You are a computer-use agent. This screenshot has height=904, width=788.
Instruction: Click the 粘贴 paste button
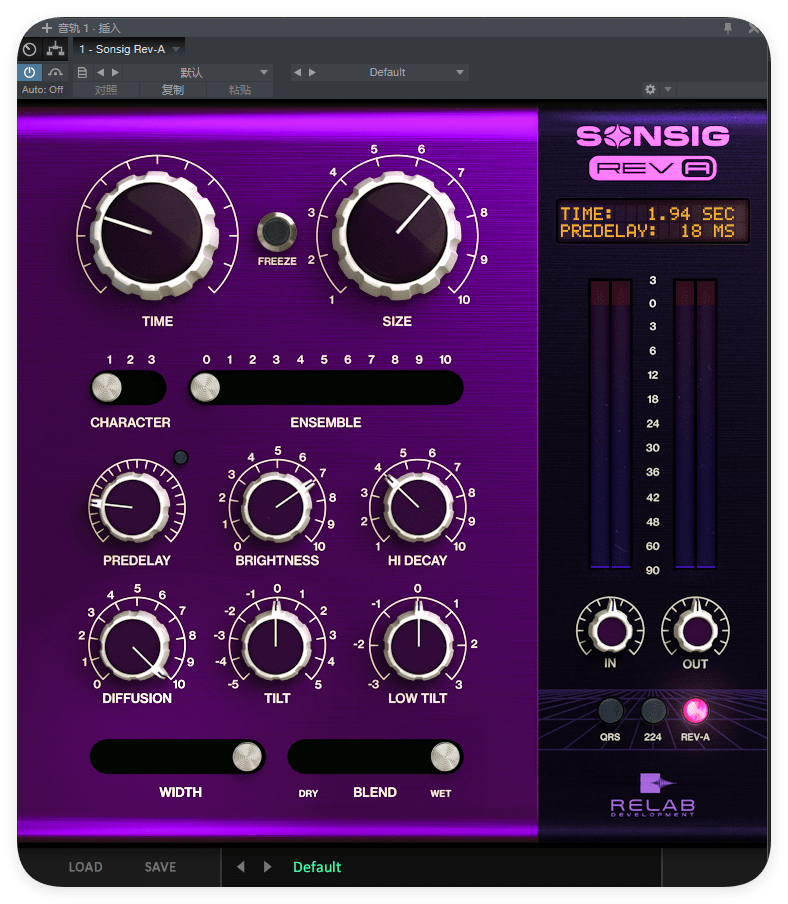240,90
